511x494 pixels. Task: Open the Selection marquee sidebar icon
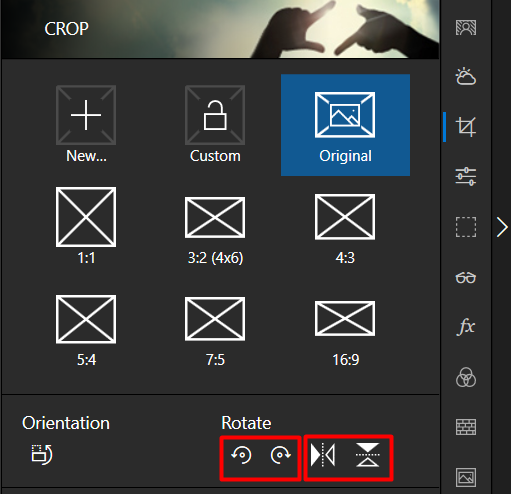(x=466, y=227)
